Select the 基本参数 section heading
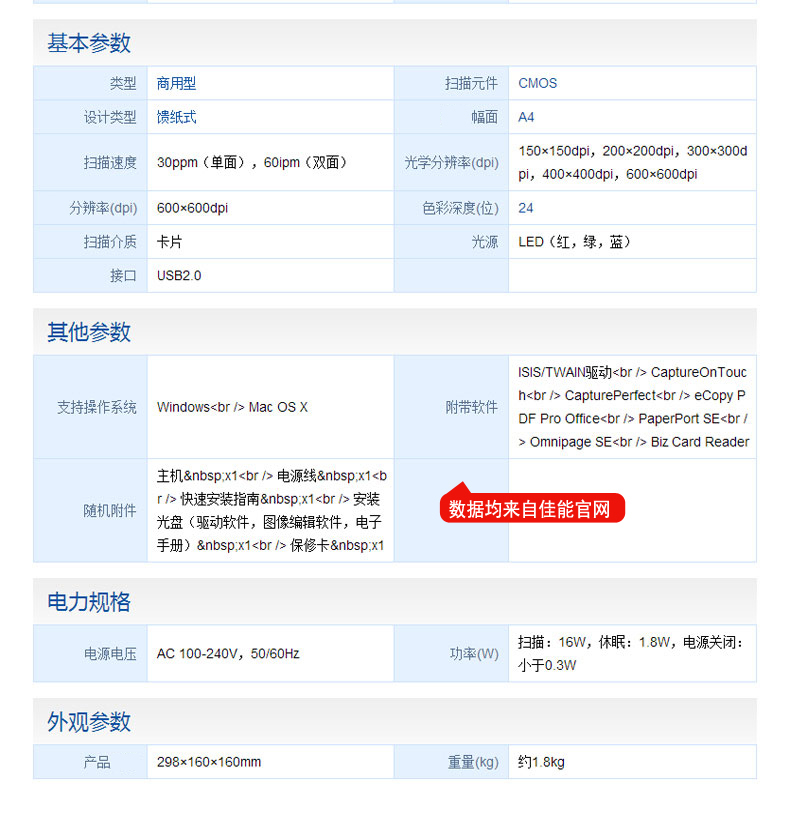Screen dimensions: 790x818 89,43
